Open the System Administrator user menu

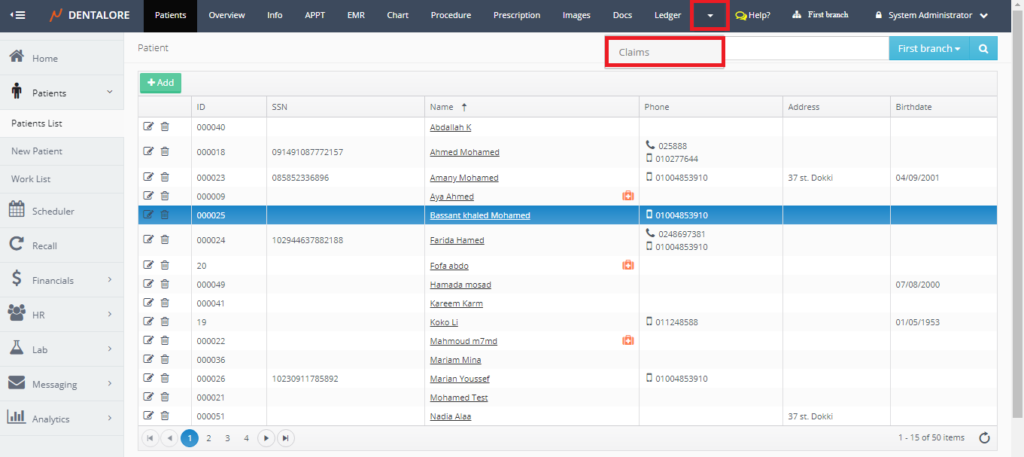[x=932, y=15]
